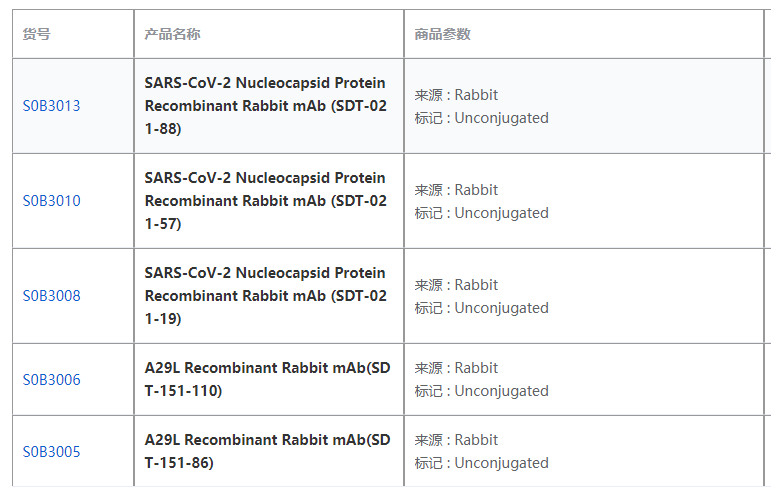Viewport: 771px width, 492px height.
Task: Select A29L Recombinant Rabbit mAb (SDT-151-110)
Action: 267,380
